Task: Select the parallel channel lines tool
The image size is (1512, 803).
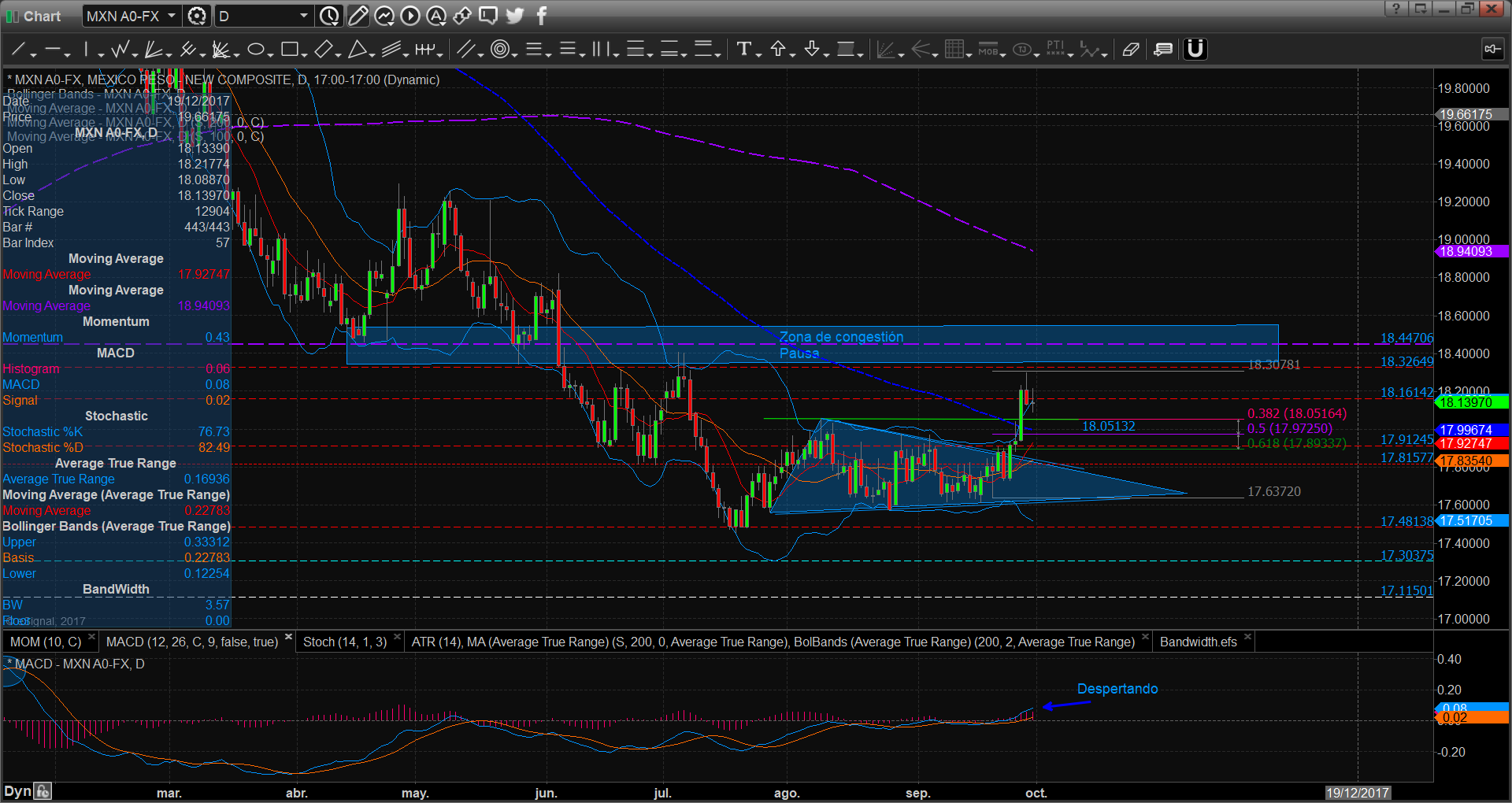Action: pos(391,50)
